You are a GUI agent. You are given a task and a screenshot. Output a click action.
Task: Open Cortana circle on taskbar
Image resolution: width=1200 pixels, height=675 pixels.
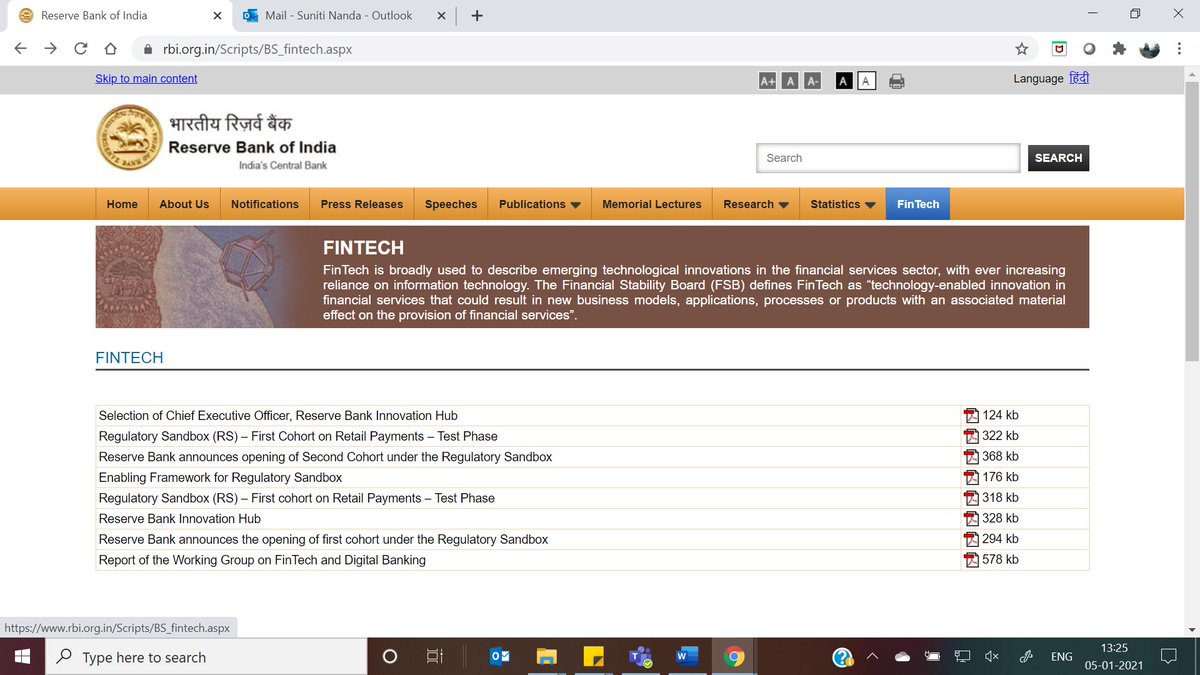(390, 657)
